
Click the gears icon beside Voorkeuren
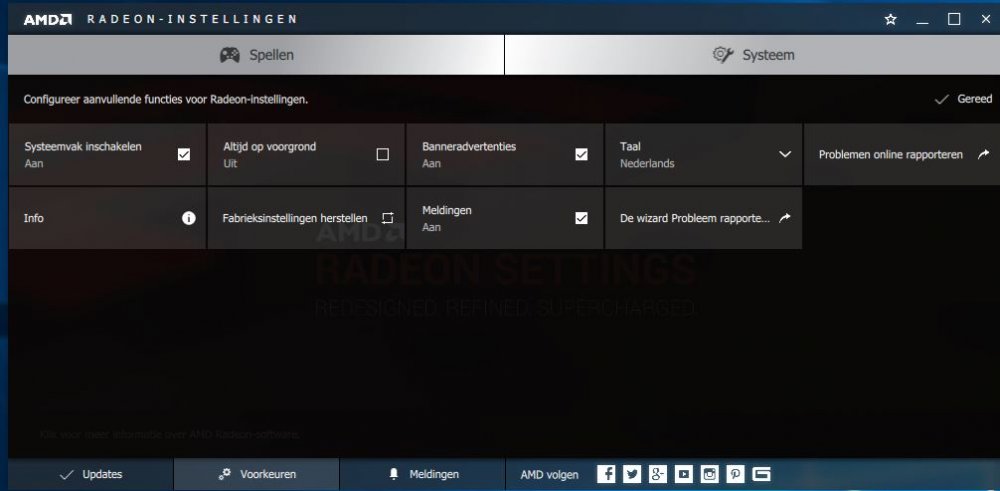(224, 474)
